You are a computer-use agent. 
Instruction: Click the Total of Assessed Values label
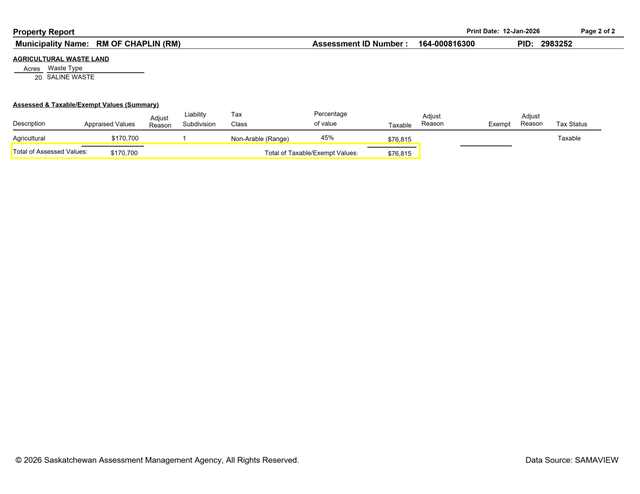(50, 152)
